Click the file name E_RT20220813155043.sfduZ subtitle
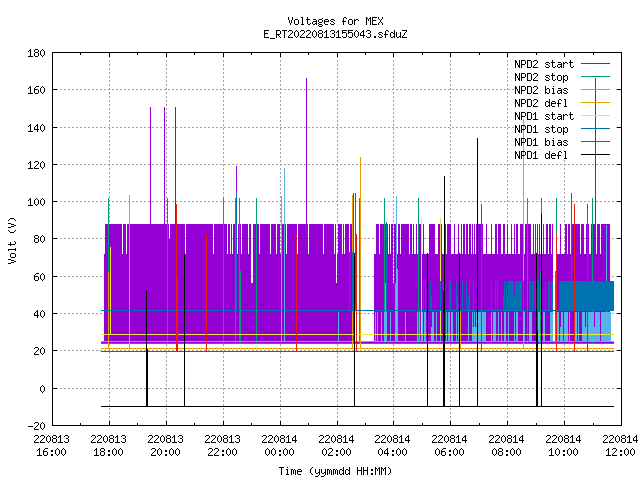 335,34
